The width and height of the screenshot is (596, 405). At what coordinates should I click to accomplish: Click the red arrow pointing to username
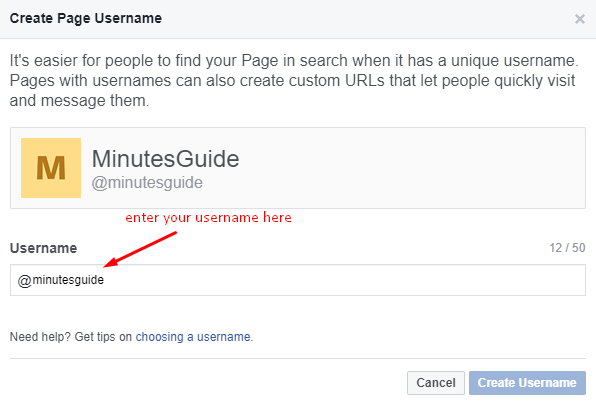click(140, 249)
